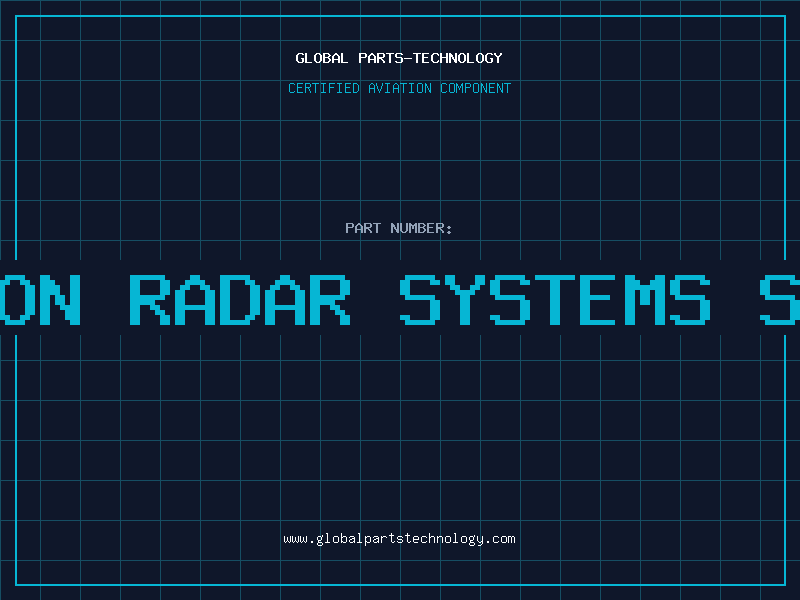Click the letter T in SYSTEMS
Viewport: 800px width, 600px height.
(x=555, y=300)
